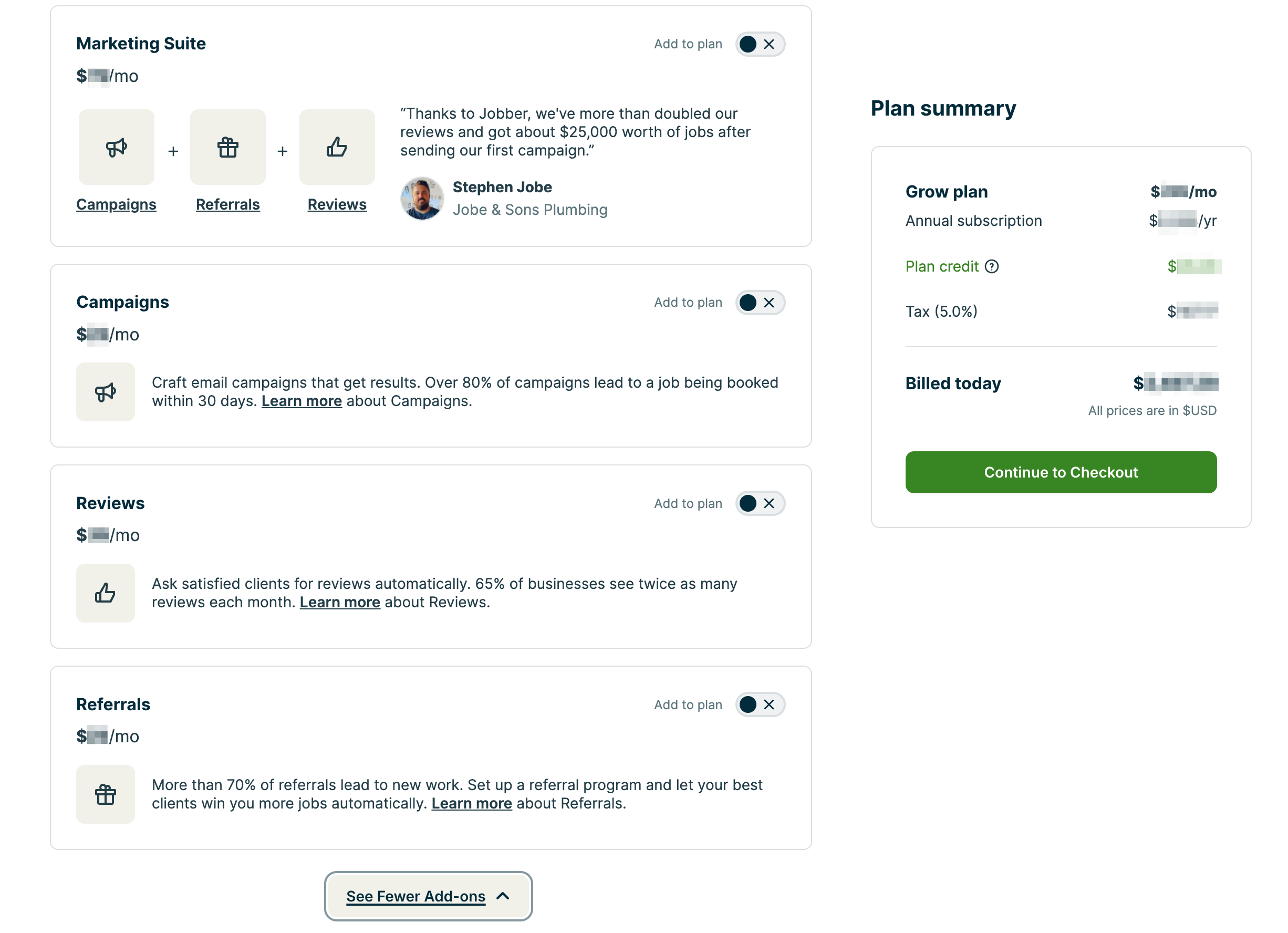Enable Campaigns add-on switch
The height and width of the screenshot is (933, 1288).
point(759,303)
